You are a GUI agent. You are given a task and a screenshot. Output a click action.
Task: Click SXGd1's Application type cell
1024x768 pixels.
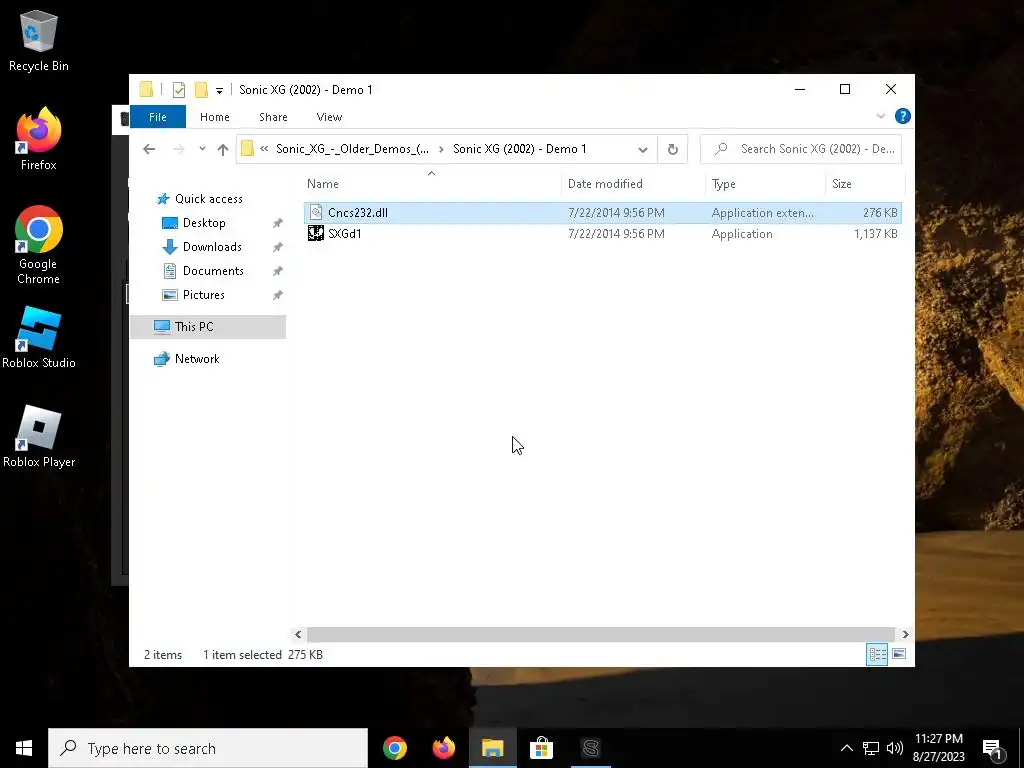coord(742,234)
